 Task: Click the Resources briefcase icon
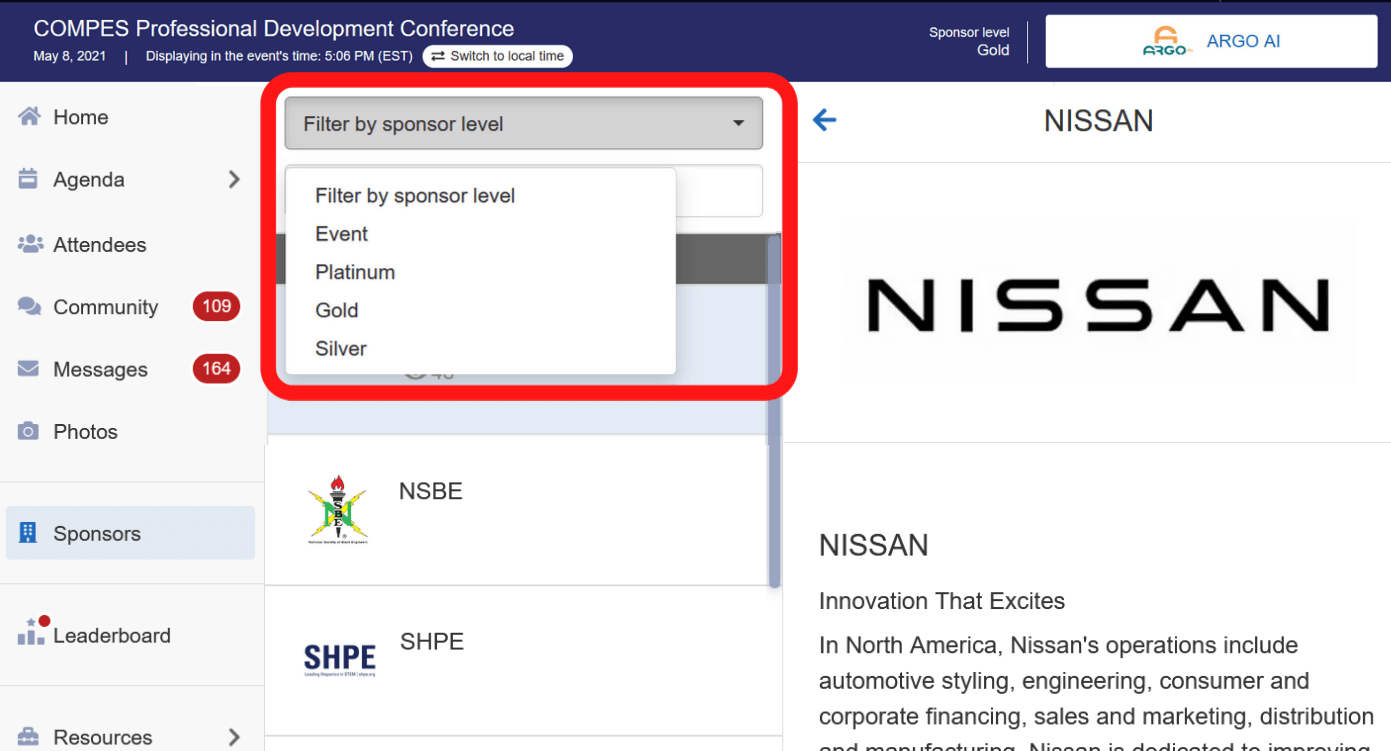tap(29, 737)
